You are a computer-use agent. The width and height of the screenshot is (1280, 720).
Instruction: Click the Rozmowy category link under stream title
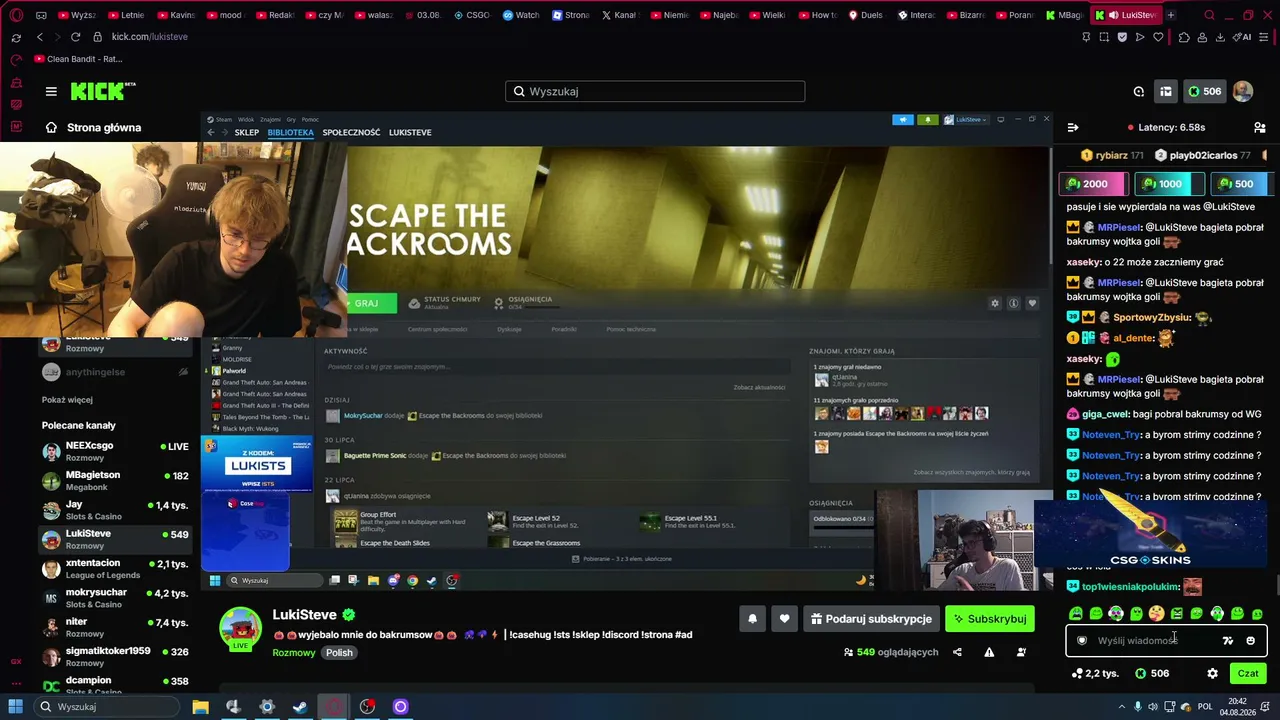(x=294, y=652)
